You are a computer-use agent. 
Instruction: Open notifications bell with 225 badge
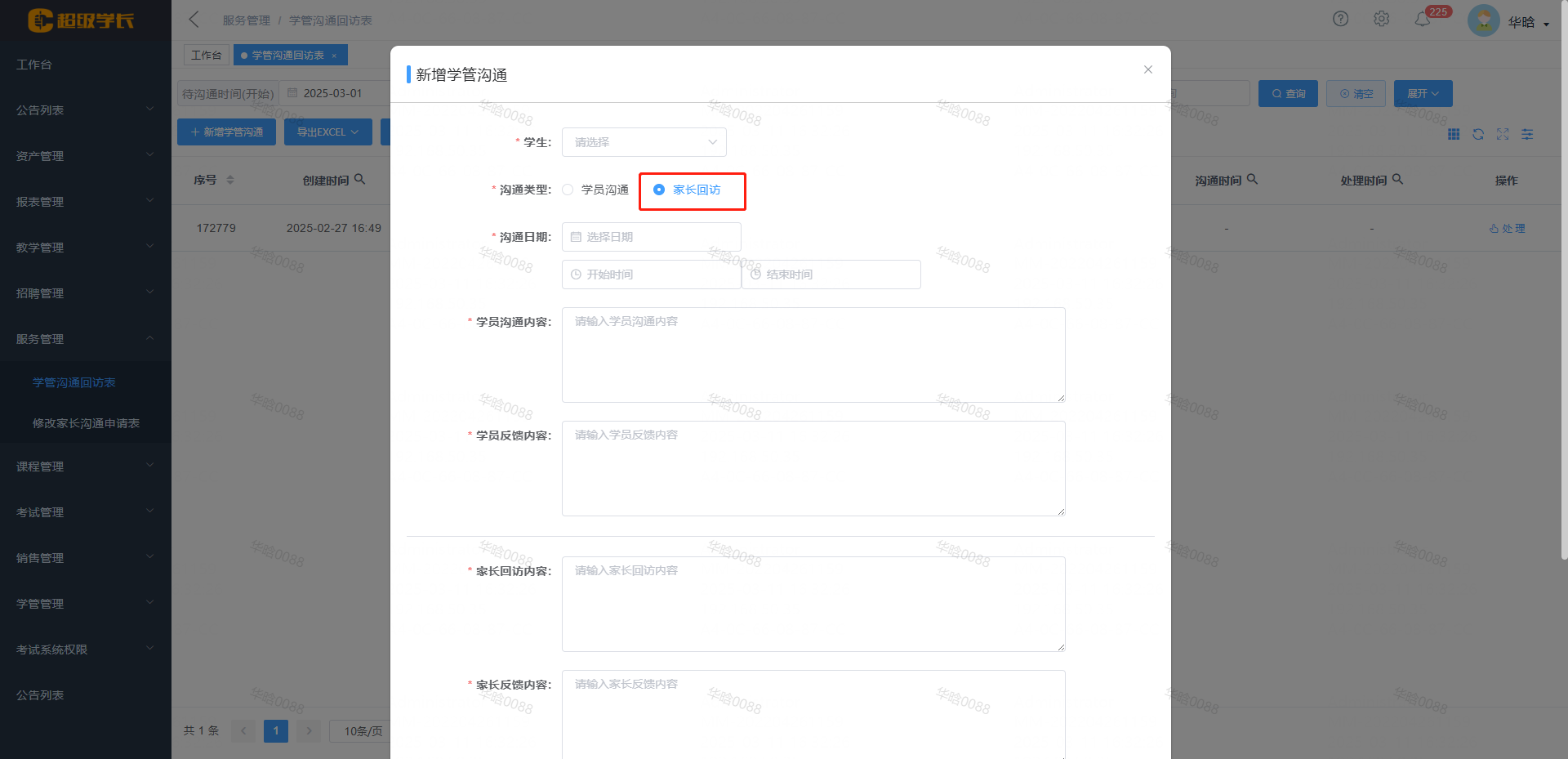click(1423, 20)
